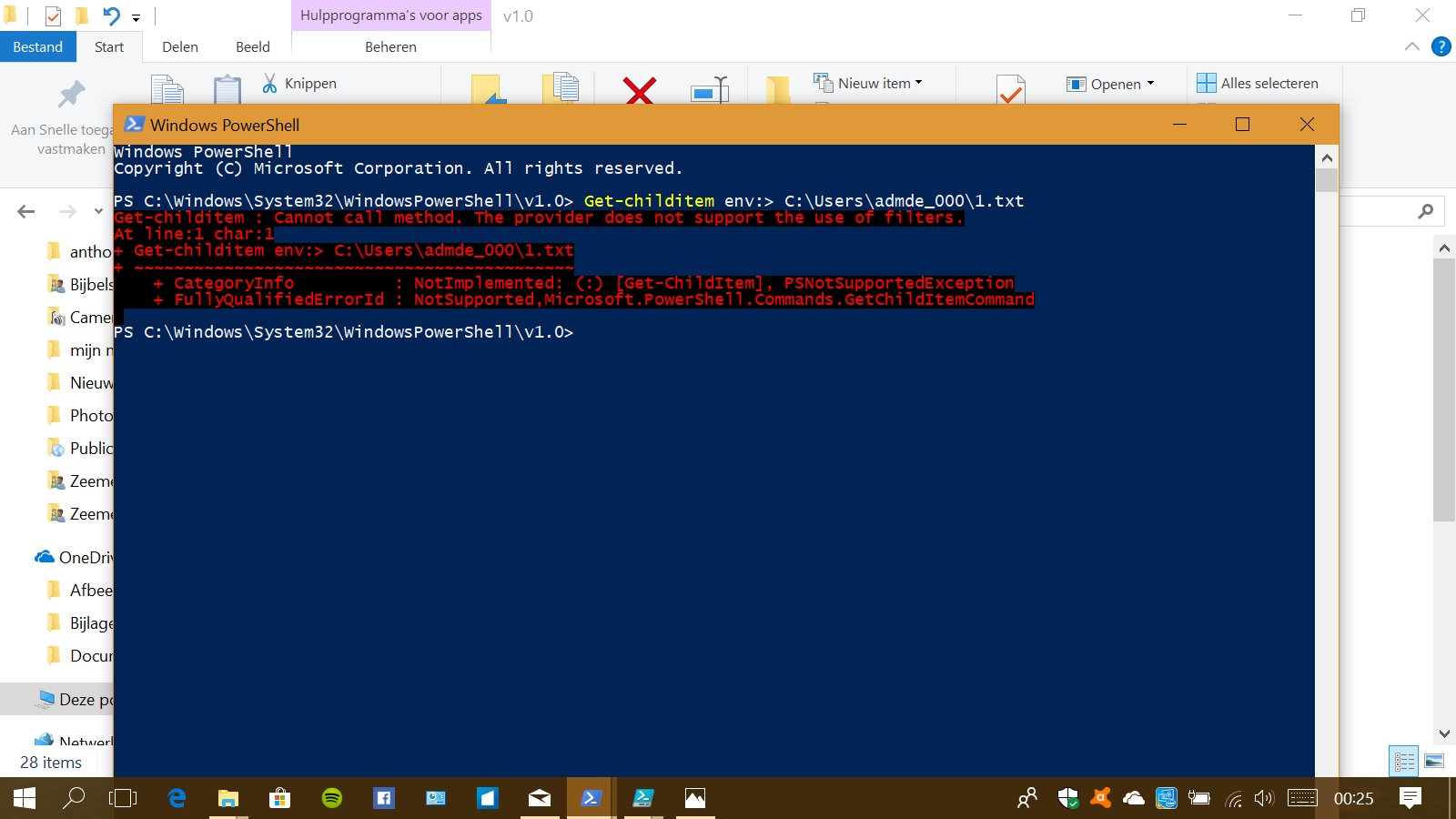Image resolution: width=1456 pixels, height=819 pixels.
Task: Click Alles selecteren in Explorer ribbon
Action: click(x=1258, y=83)
